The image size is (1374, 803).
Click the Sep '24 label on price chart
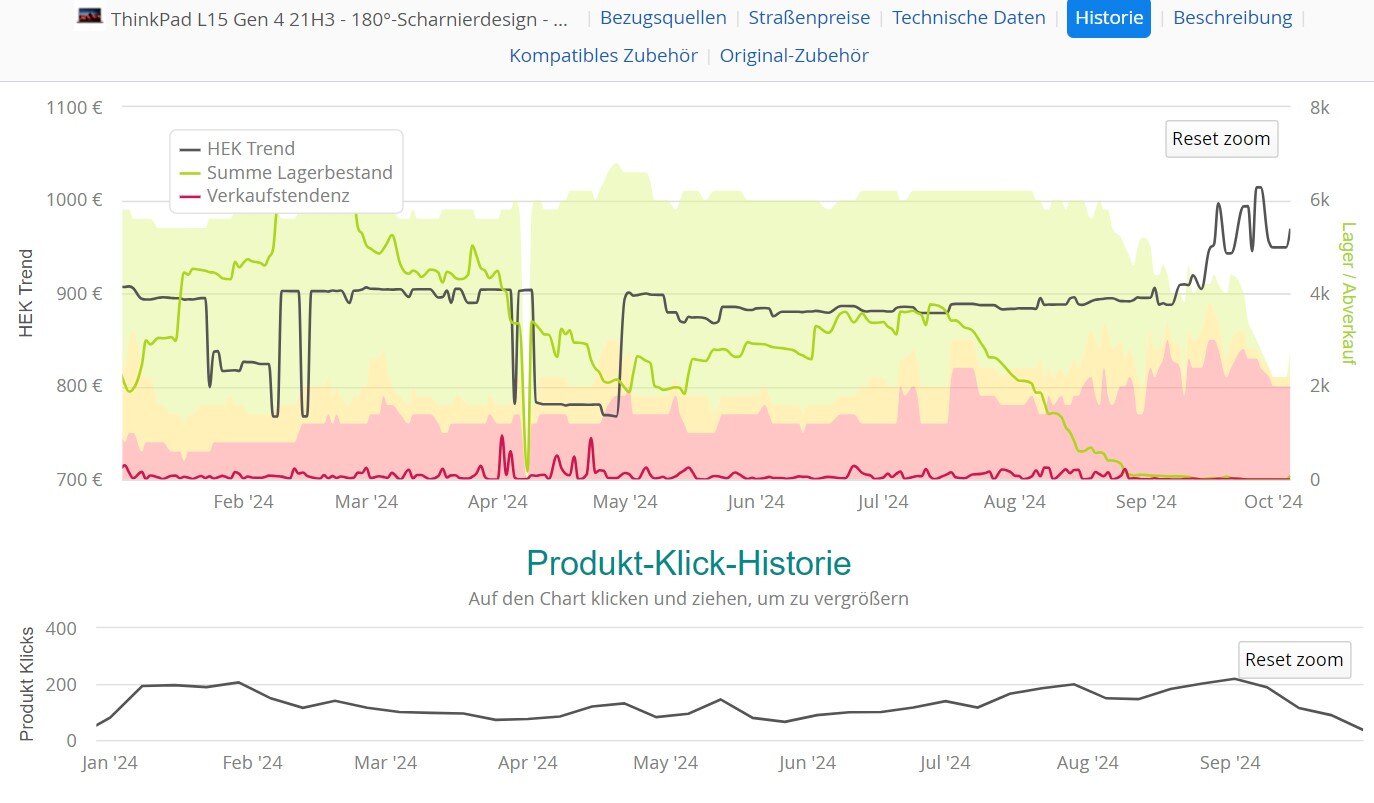[x=1145, y=502]
